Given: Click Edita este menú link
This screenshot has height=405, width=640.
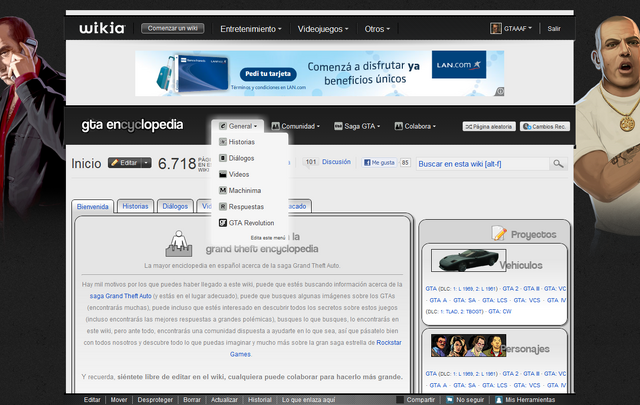Looking at the screenshot, I should 268,238.
